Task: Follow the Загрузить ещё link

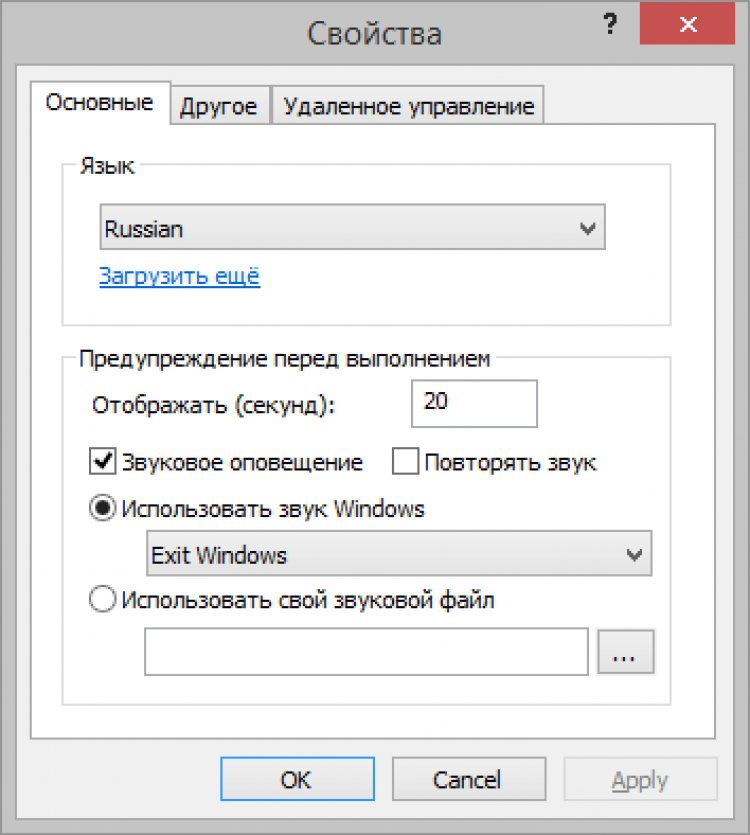Action: pyautogui.click(x=179, y=277)
